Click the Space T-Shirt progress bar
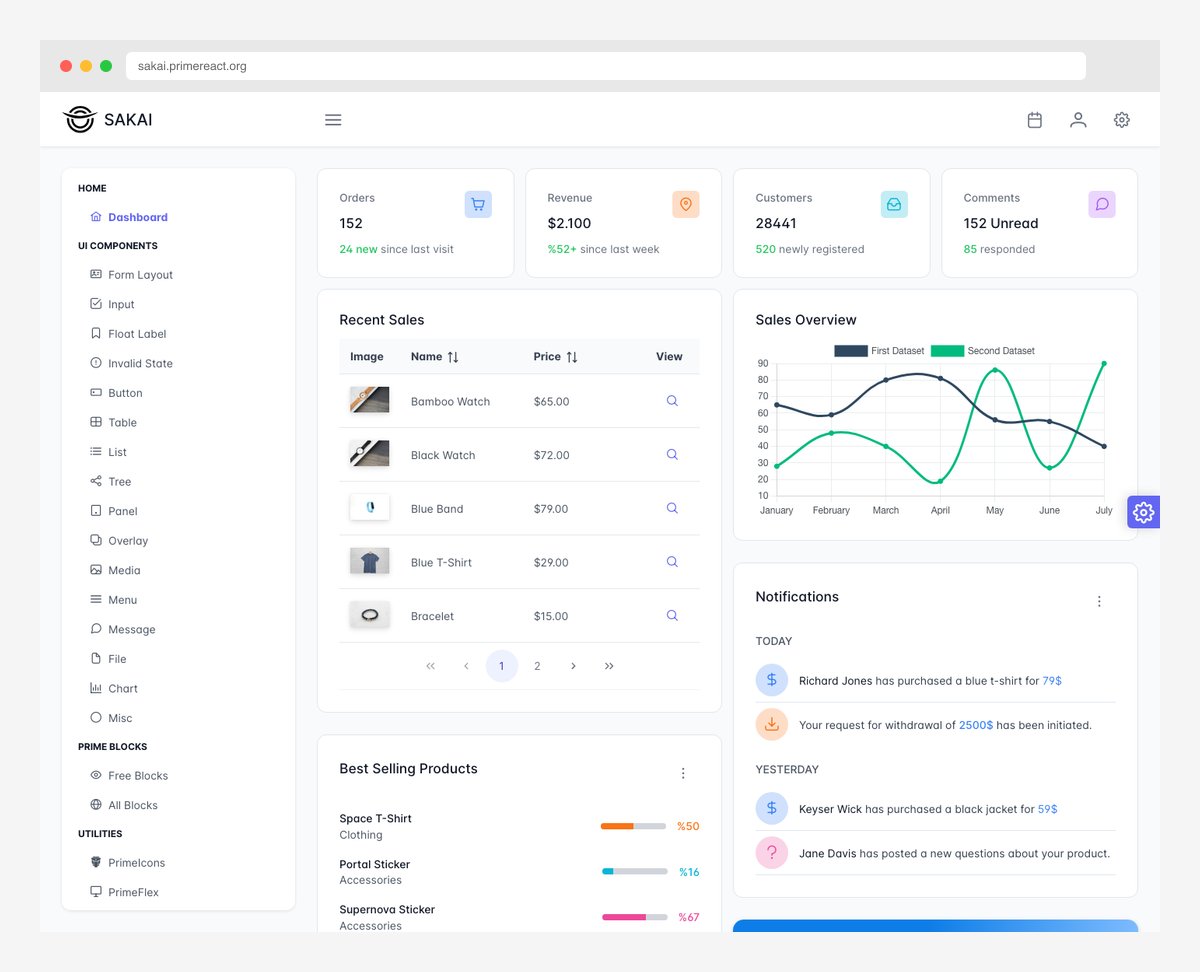The width and height of the screenshot is (1200, 972). 633,826
